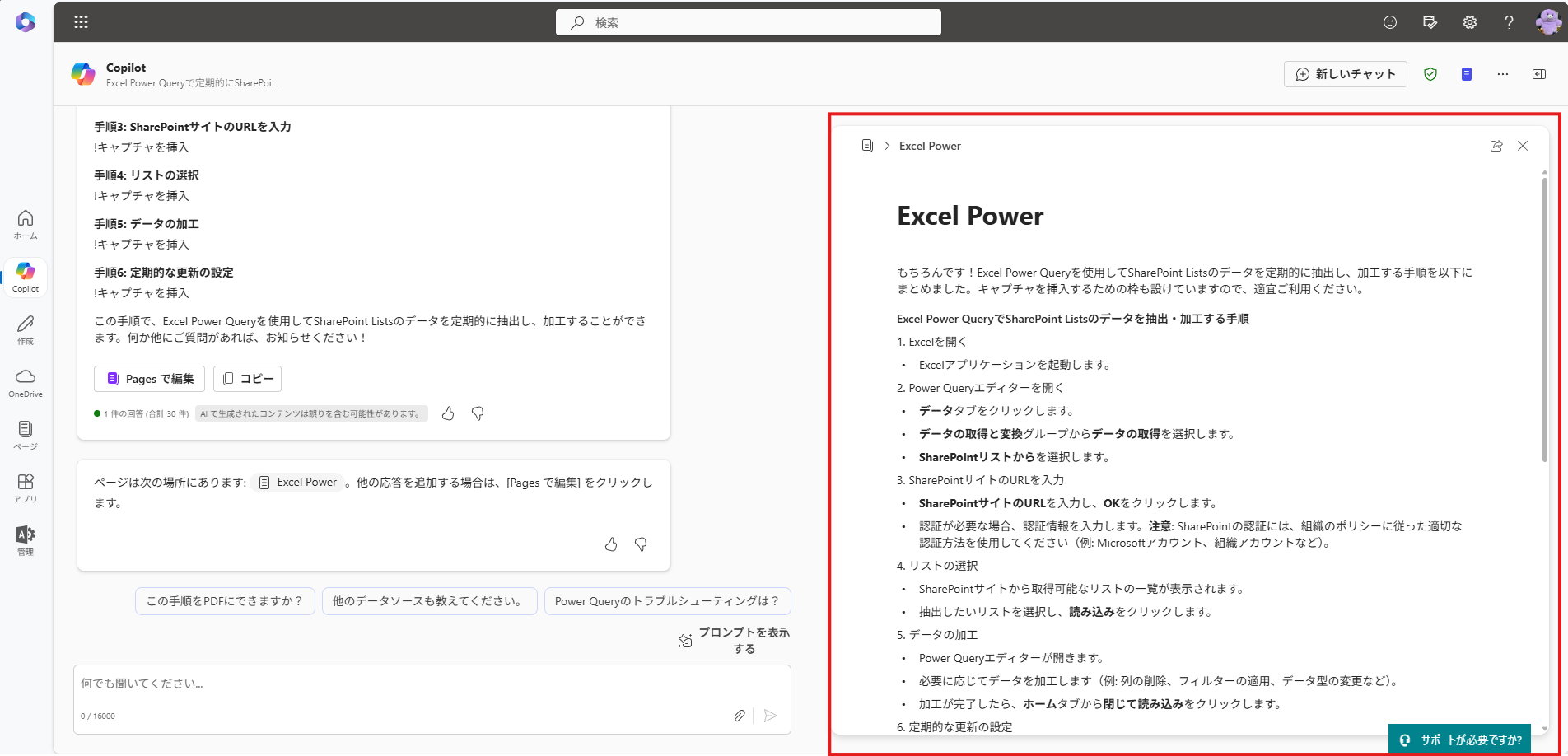Click the green shield protection icon

[1430, 74]
